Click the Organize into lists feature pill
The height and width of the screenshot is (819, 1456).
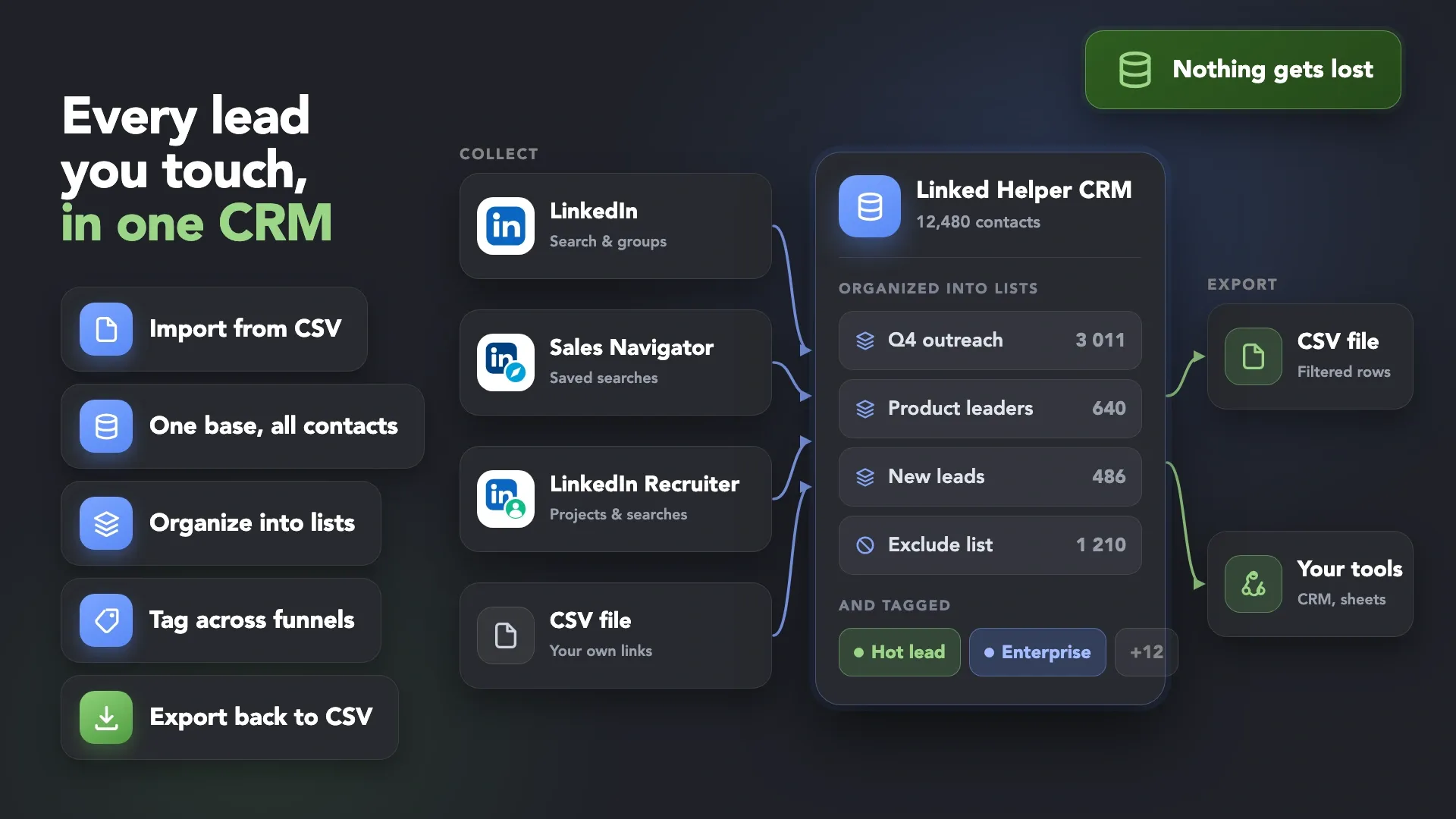click(221, 523)
